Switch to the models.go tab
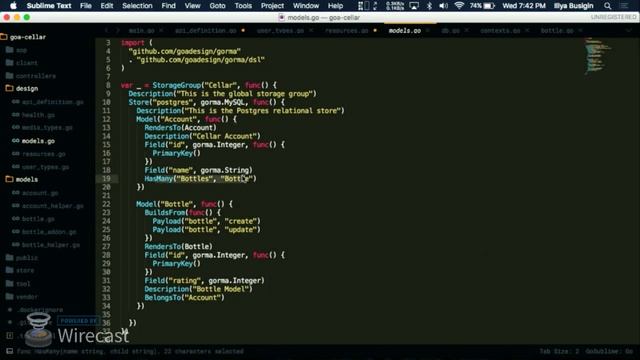Image resolution: width=640 pixels, height=360 pixels. (404, 31)
